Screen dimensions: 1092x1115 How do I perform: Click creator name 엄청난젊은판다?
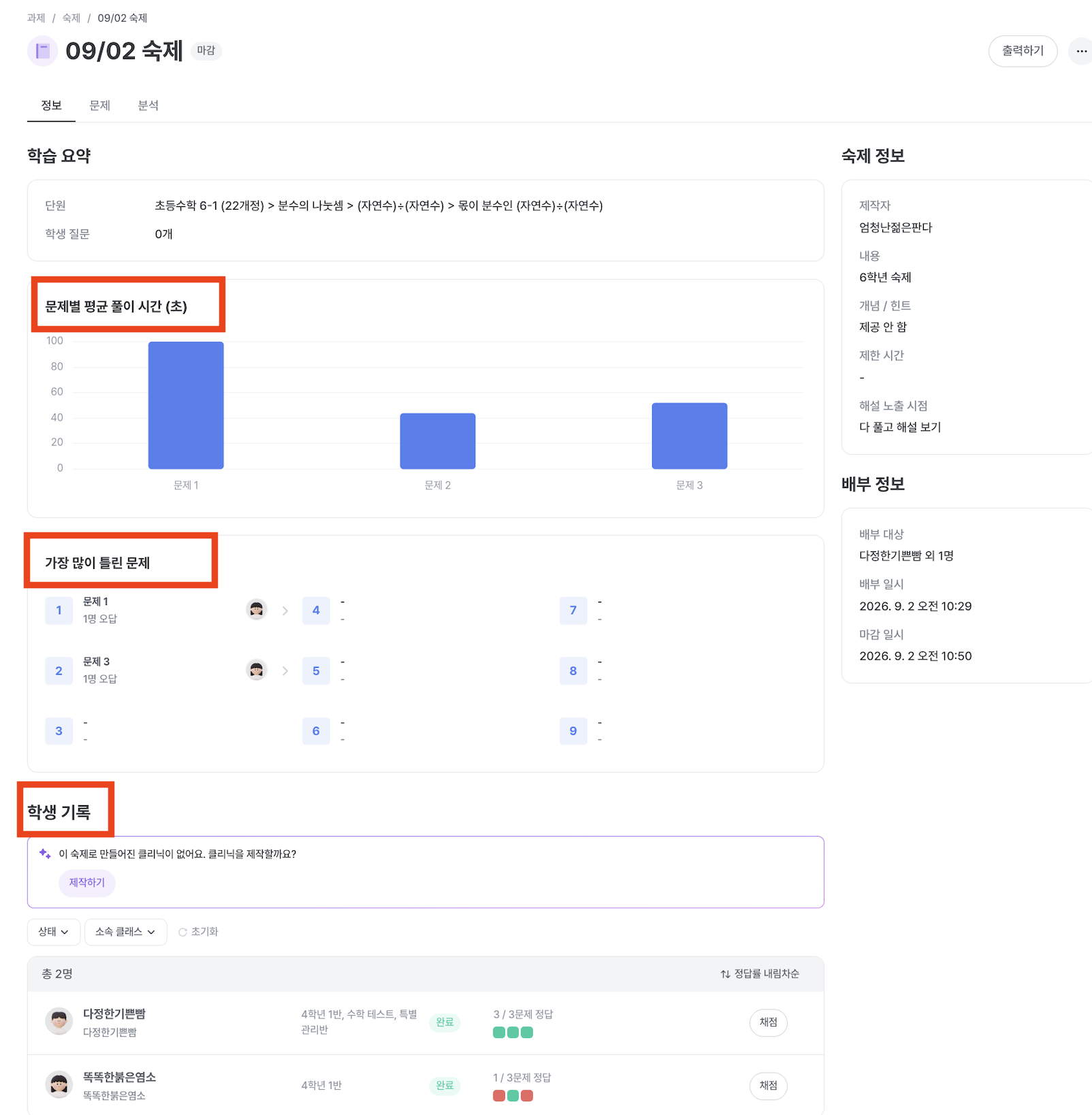click(895, 227)
